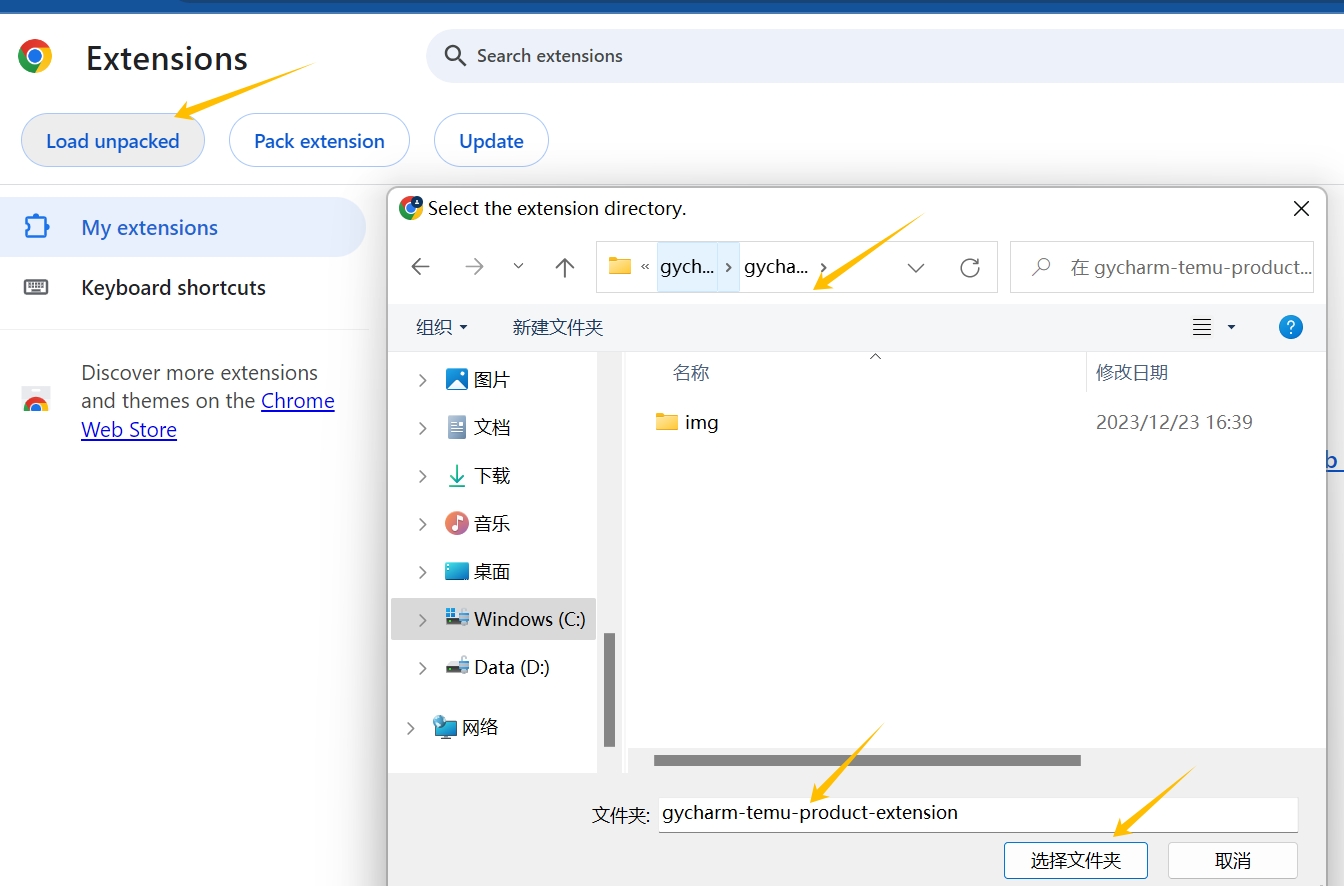The height and width of the screenshot is (886, 1344).
Task: Expand the 图片 tree node
Action: click(422, 380)
